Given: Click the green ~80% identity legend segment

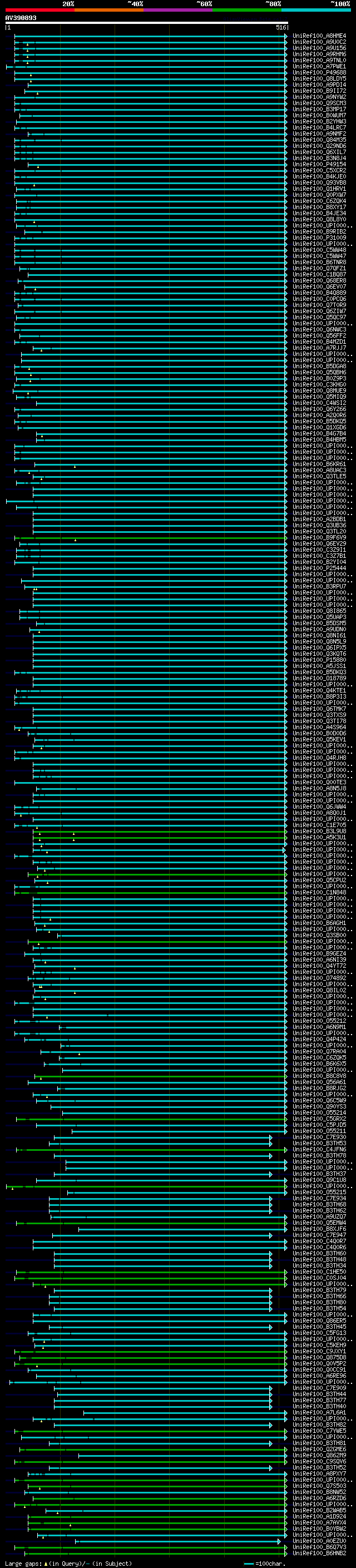Looking at the screenshot, I should 247,11.
